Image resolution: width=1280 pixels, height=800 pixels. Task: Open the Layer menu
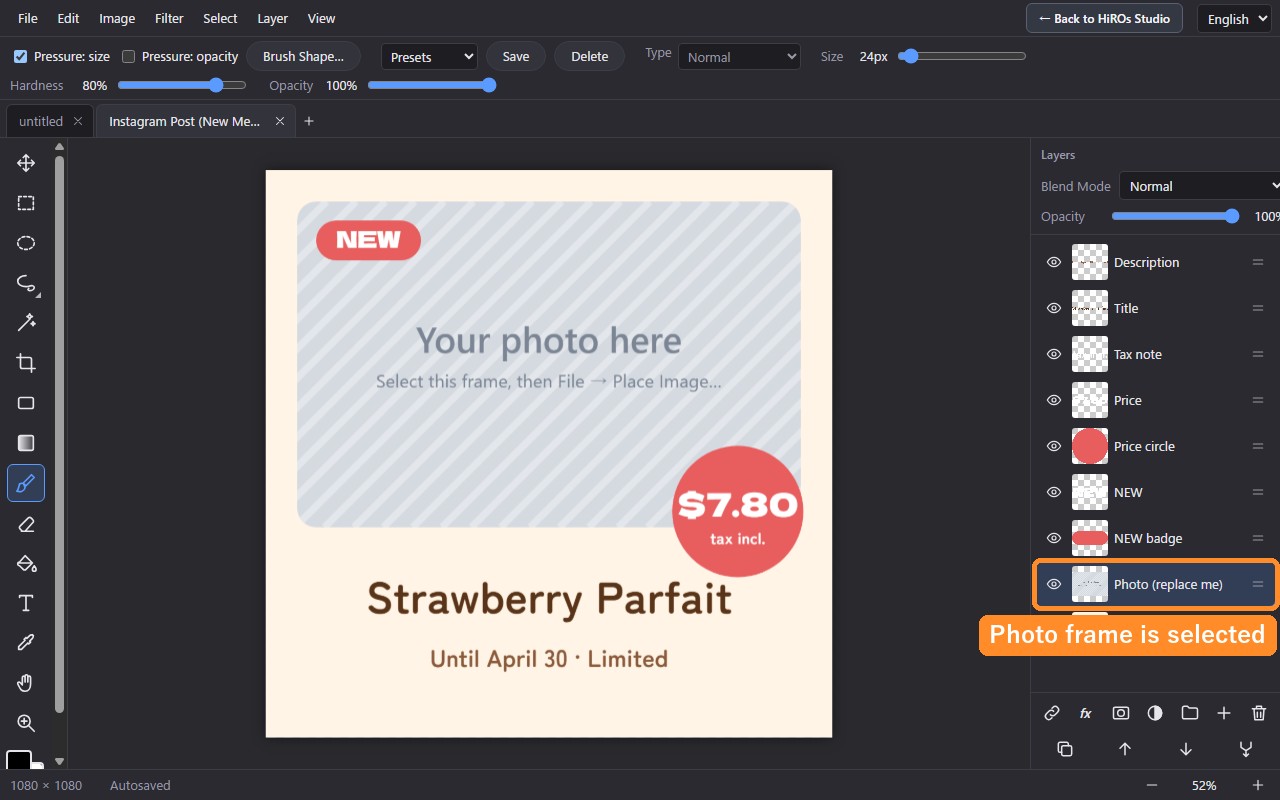coord(272,18)
